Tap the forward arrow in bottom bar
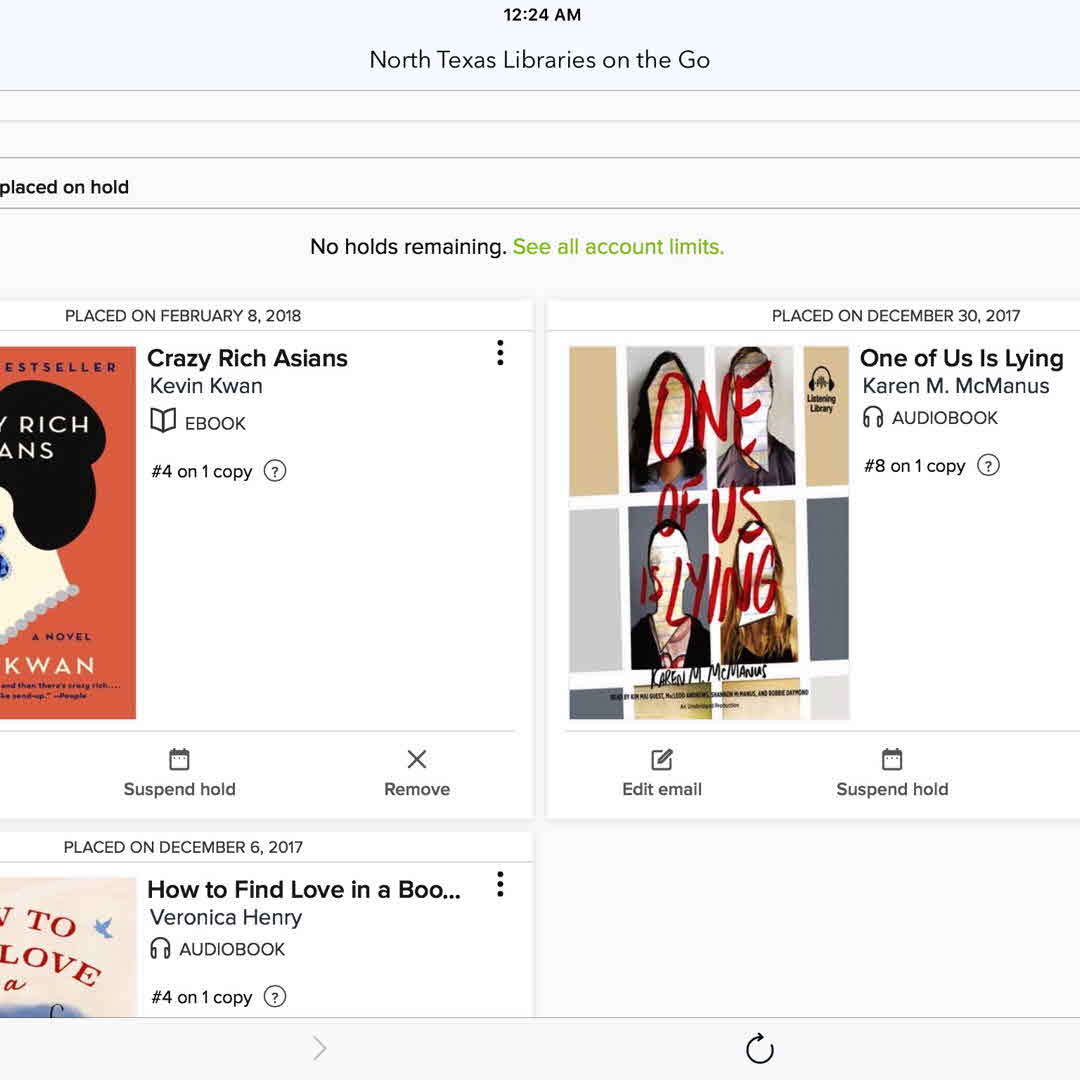1080x1080 pixels. click(x=320, y=1048)
